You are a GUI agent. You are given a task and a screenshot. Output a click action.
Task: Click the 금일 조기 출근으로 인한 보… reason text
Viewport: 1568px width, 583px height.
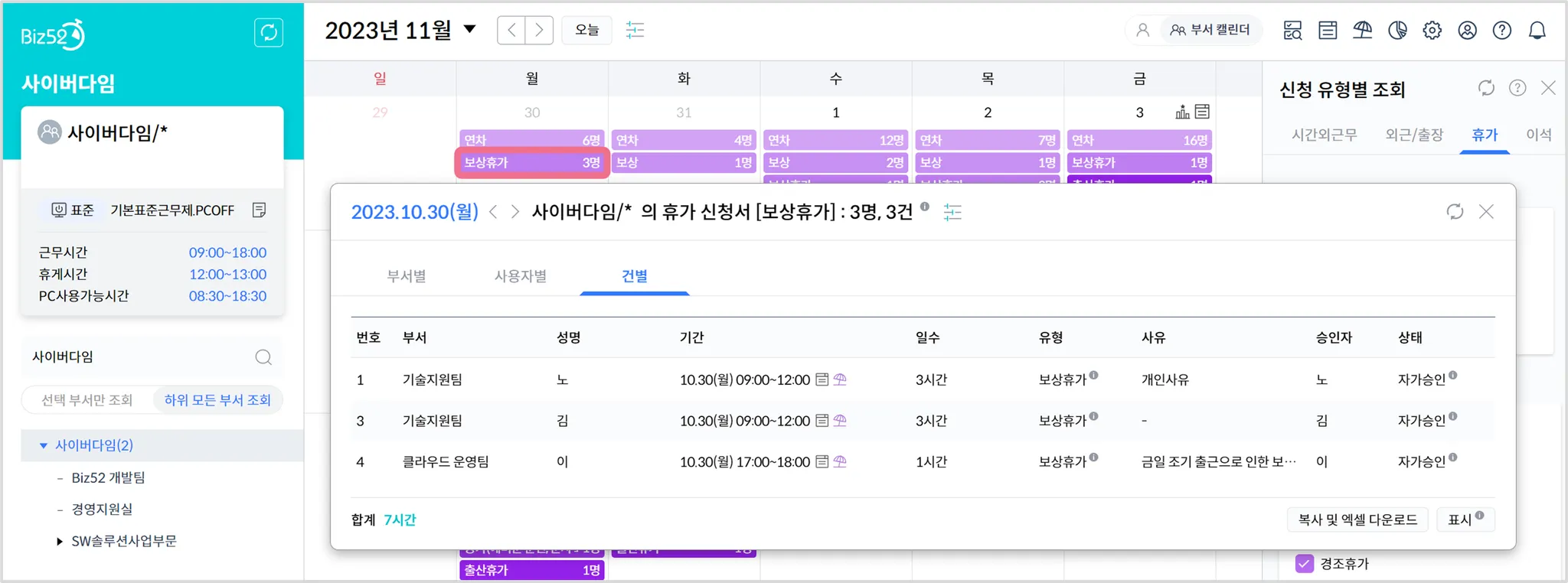(x=1219, y=462)
